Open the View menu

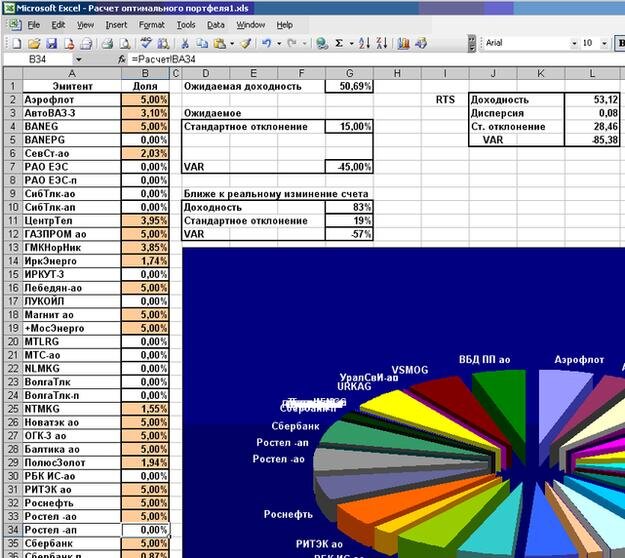[x=85, y=25]
